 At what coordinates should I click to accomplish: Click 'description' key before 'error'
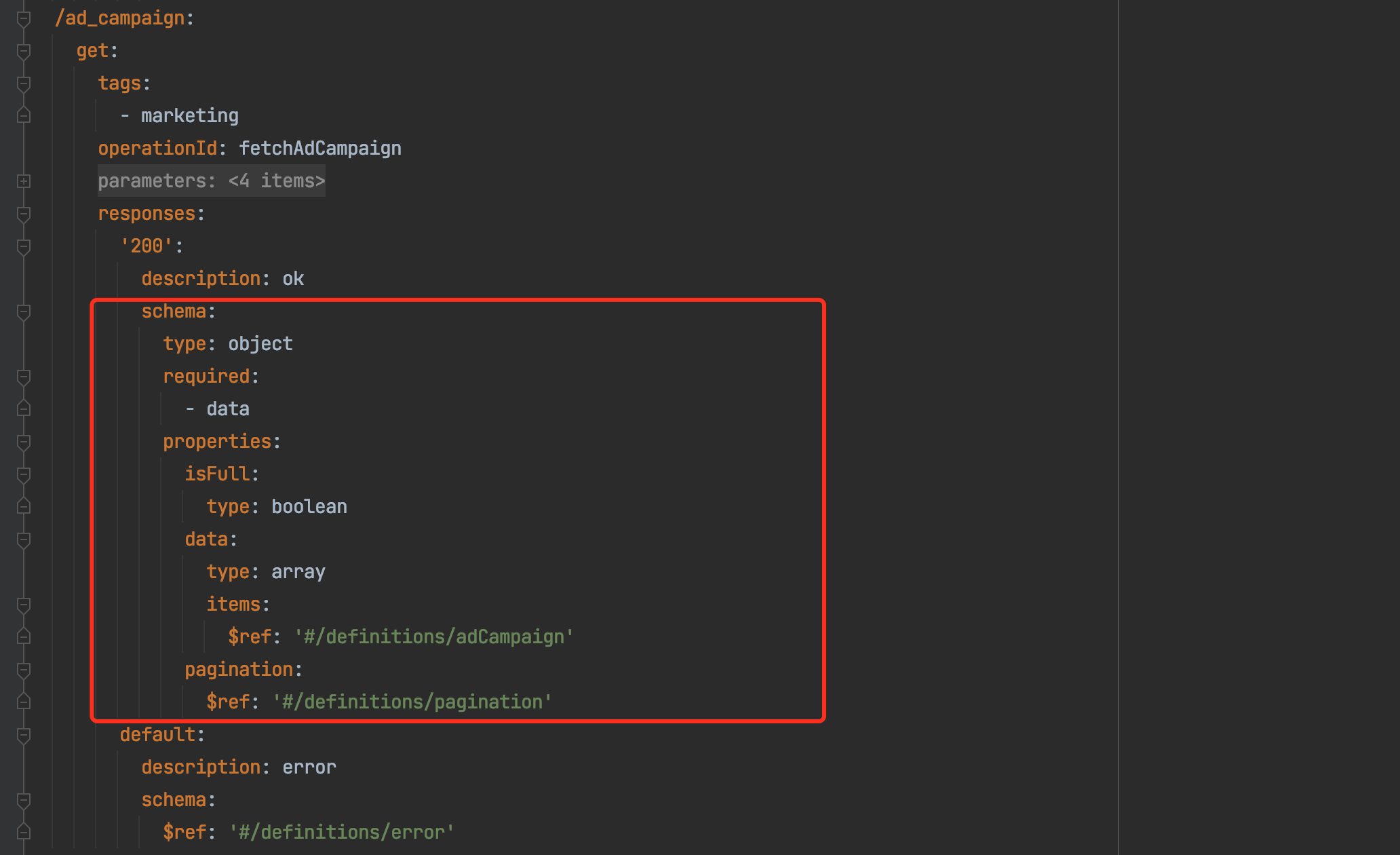pyautogui.click(x=201, y=767)
